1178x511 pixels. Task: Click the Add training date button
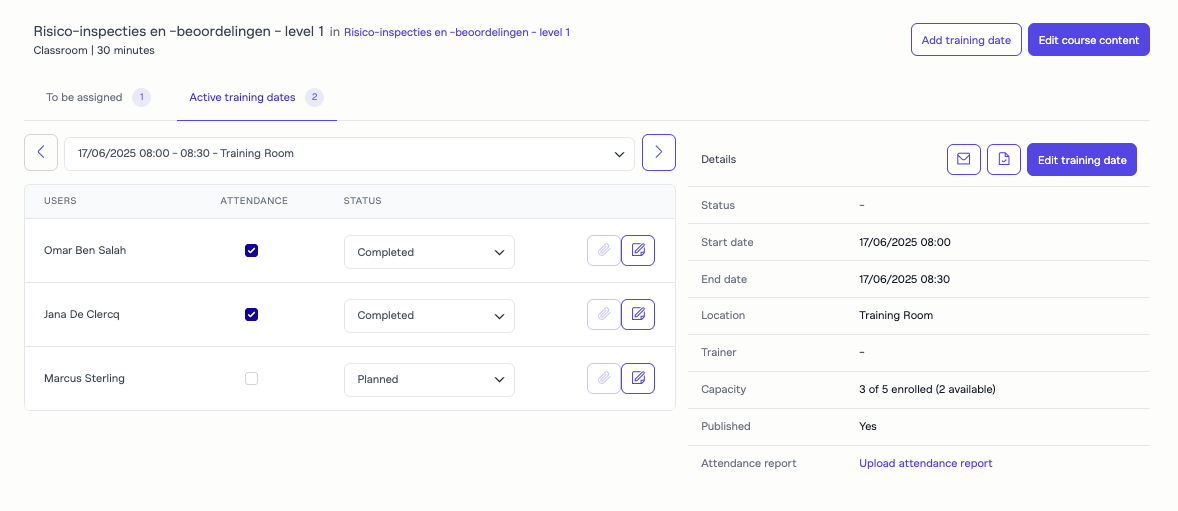pos(965,40)
